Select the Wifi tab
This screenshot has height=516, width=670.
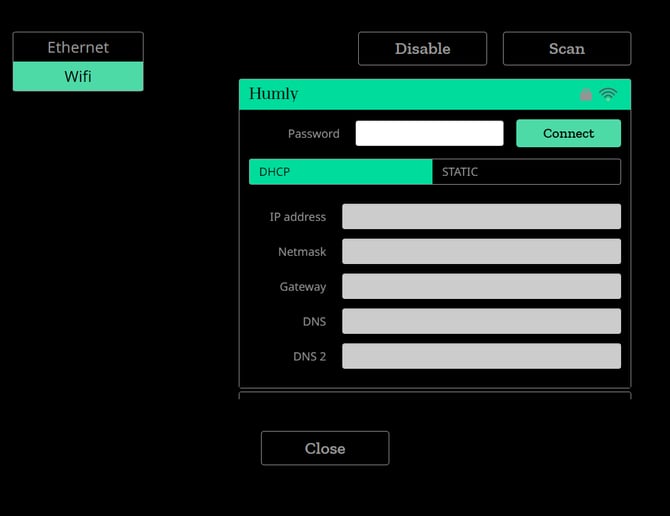[x=78, y=76]
